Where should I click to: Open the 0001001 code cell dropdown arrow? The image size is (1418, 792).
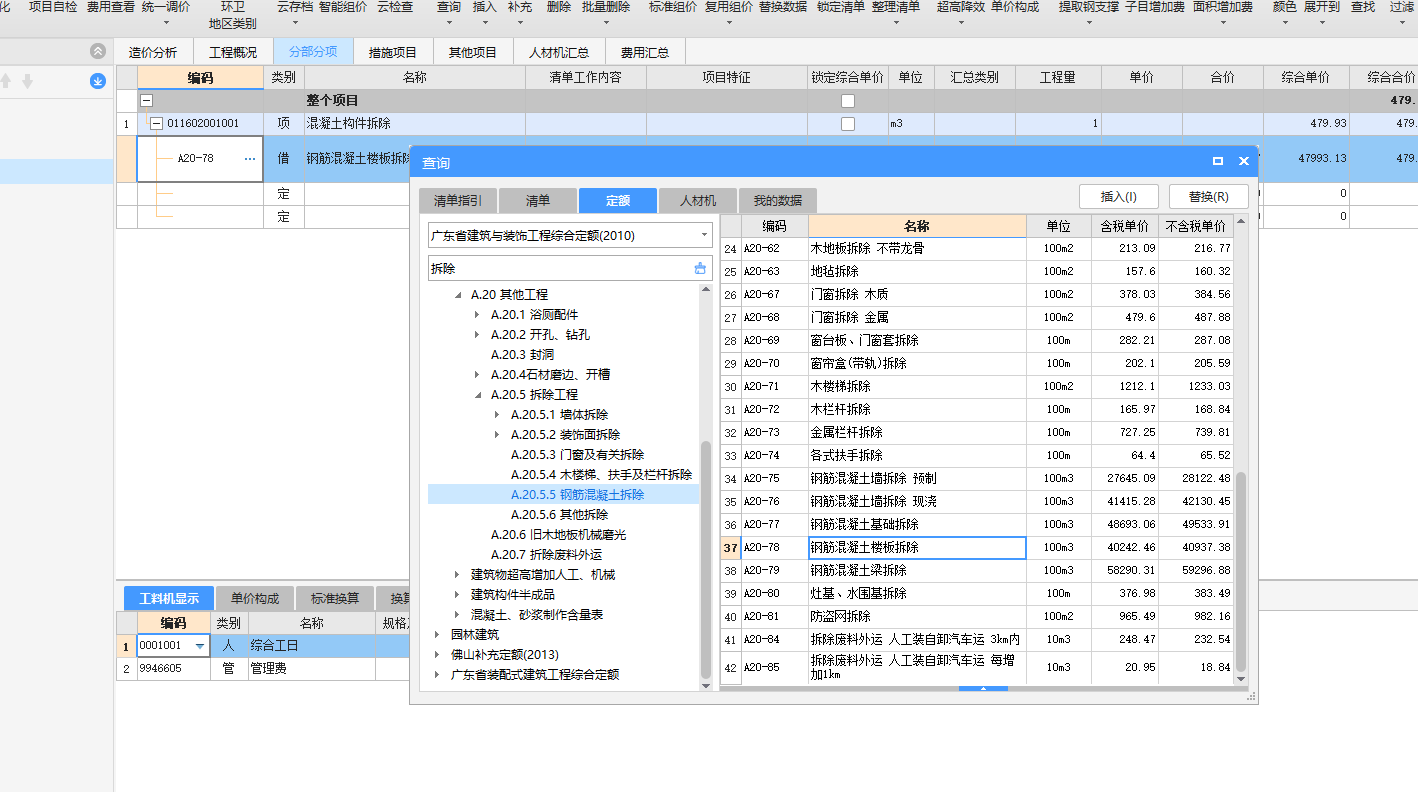[199, 646]
